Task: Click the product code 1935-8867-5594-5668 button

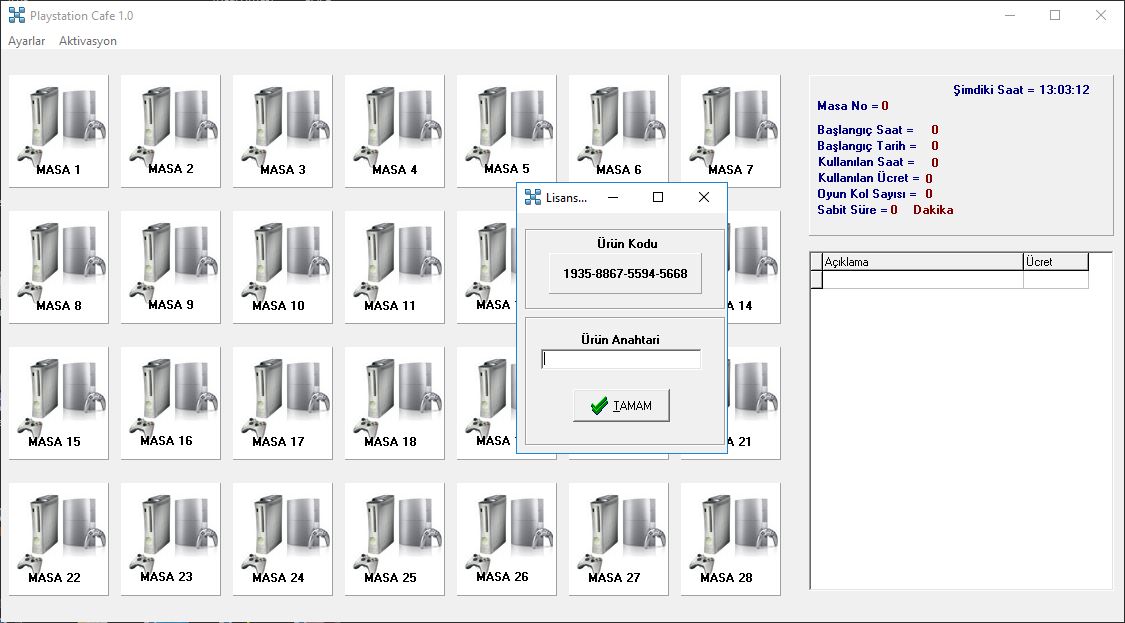Action: tap(625, 273)
